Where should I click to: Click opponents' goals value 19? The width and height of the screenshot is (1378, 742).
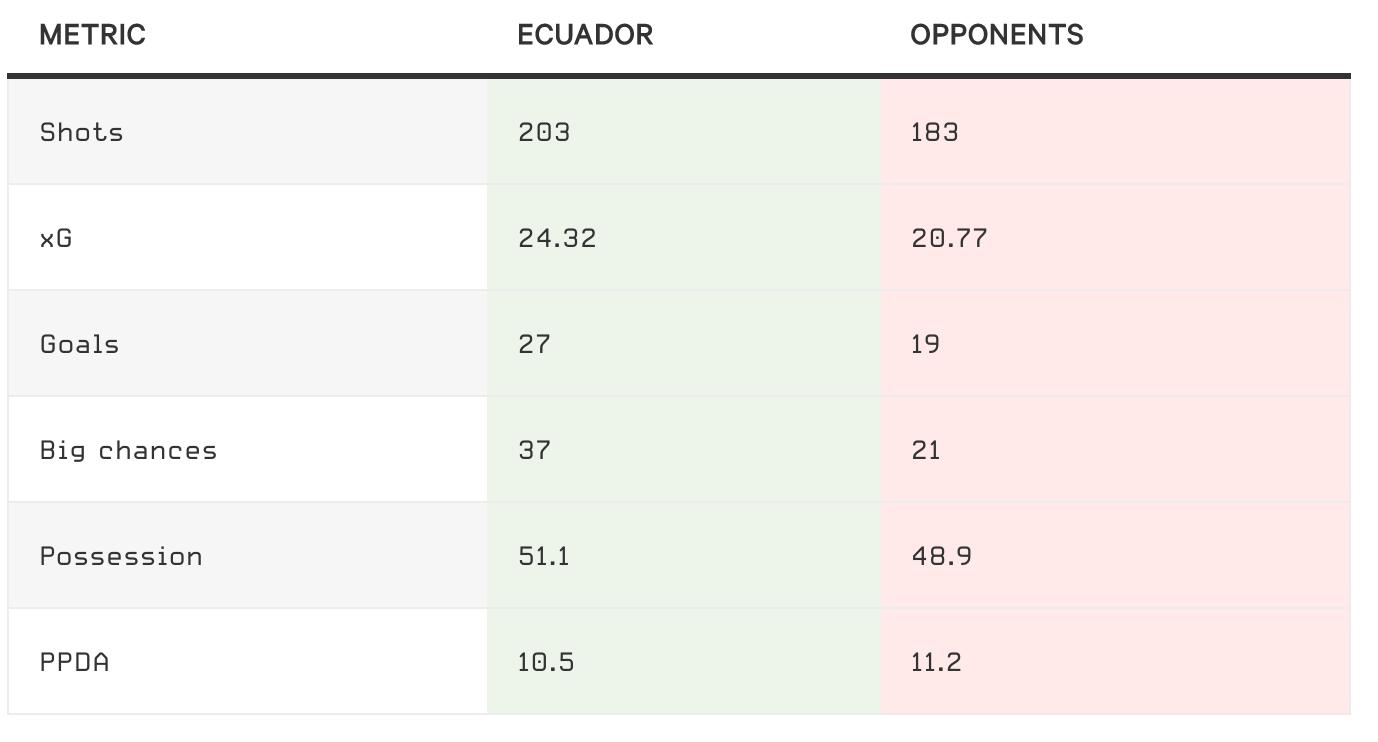[925, 344]
